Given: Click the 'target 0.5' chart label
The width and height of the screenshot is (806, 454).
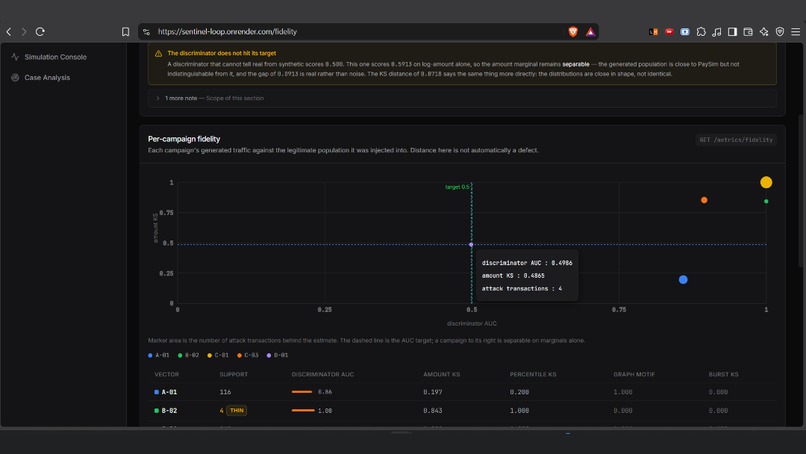Looking at the screenshot, I should tap(457, 187).
